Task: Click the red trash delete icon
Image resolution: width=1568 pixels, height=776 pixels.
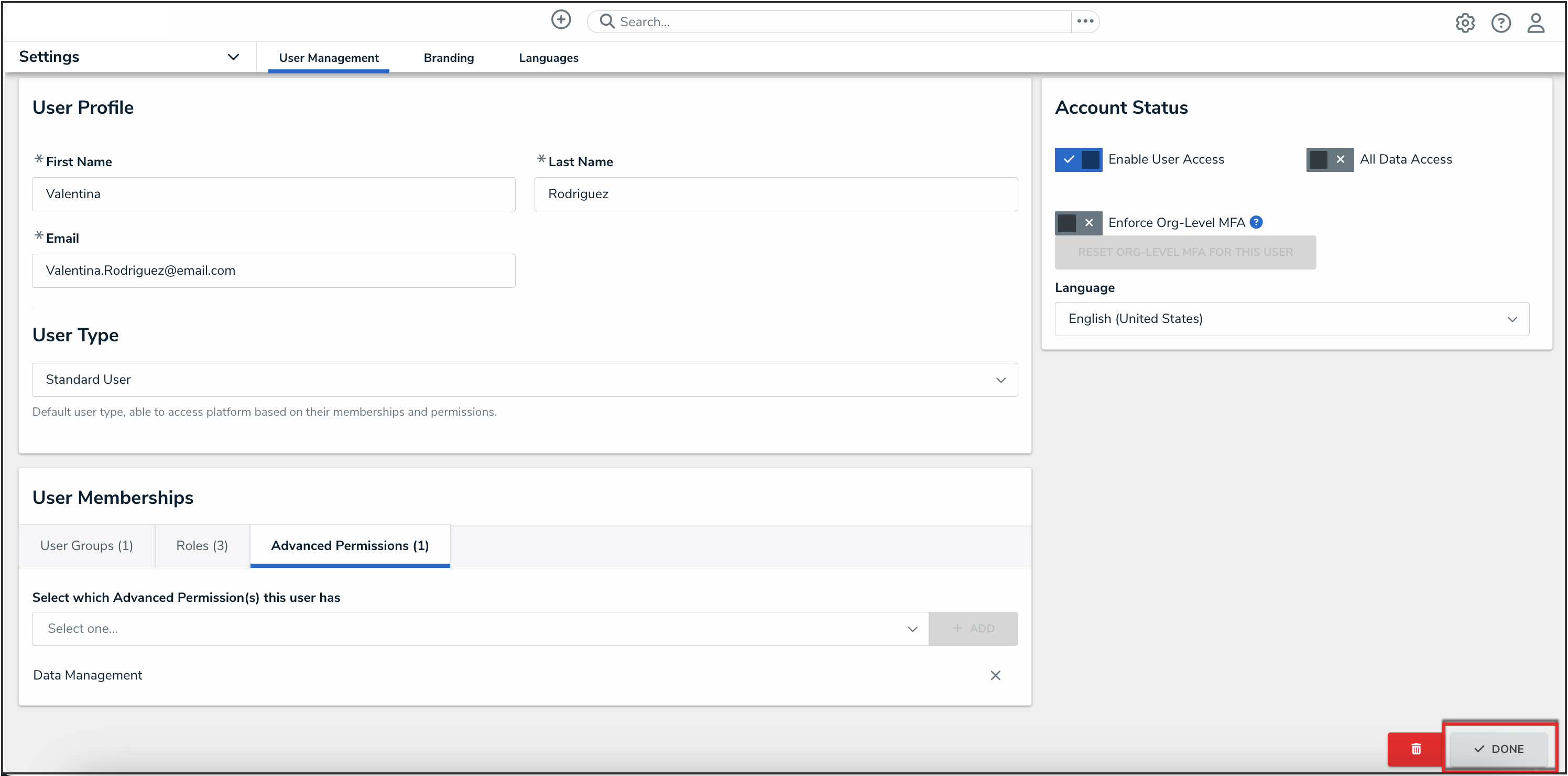Action: [x=1415, y=749]
